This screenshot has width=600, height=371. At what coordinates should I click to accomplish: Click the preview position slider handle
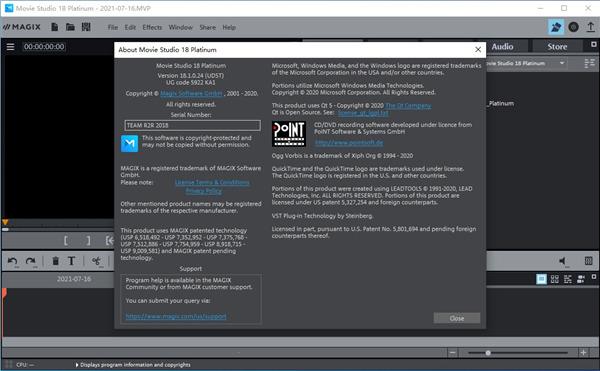(x=5, y=229)
